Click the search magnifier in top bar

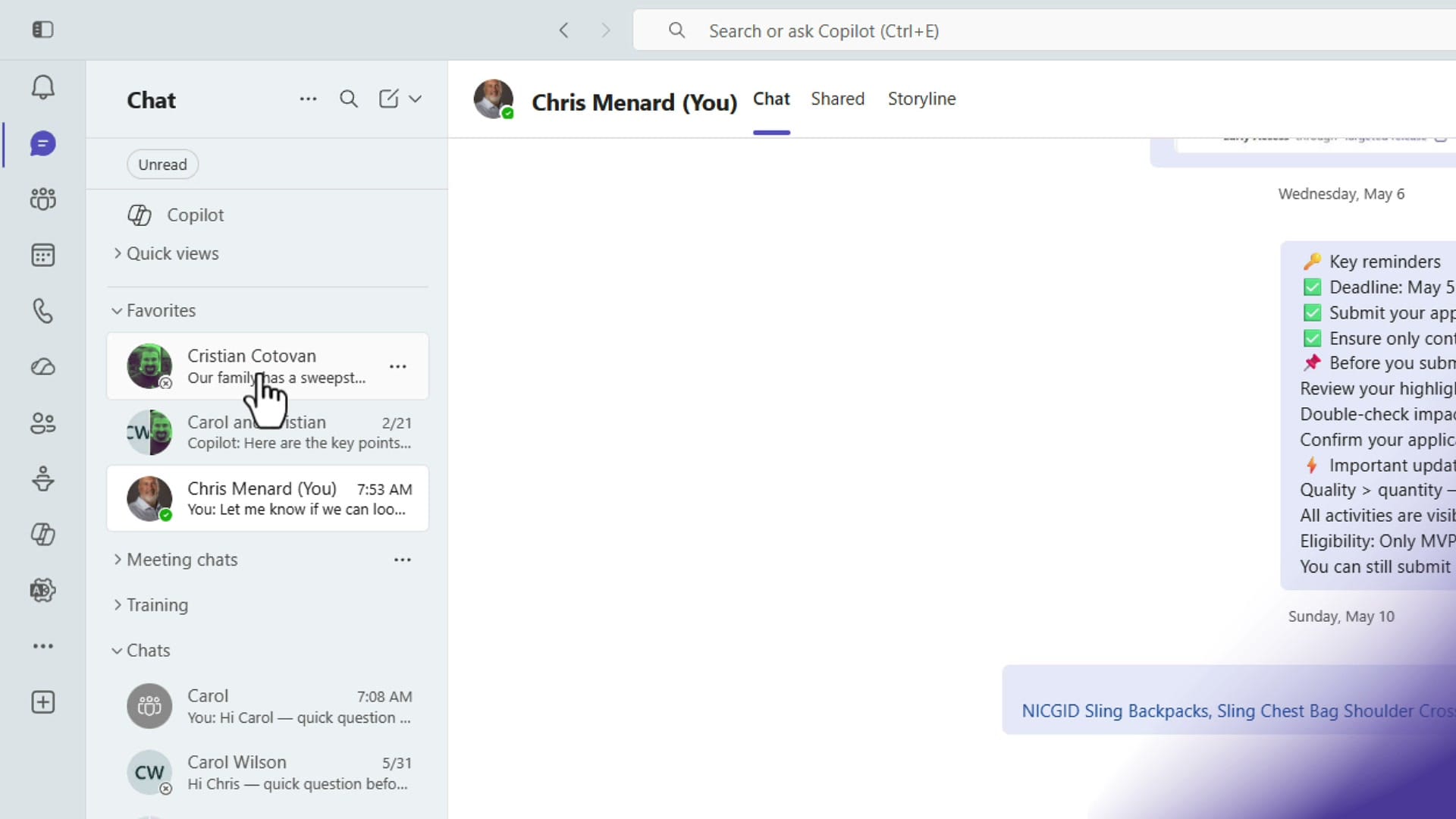pyautogui.click(x=676, y=30)
